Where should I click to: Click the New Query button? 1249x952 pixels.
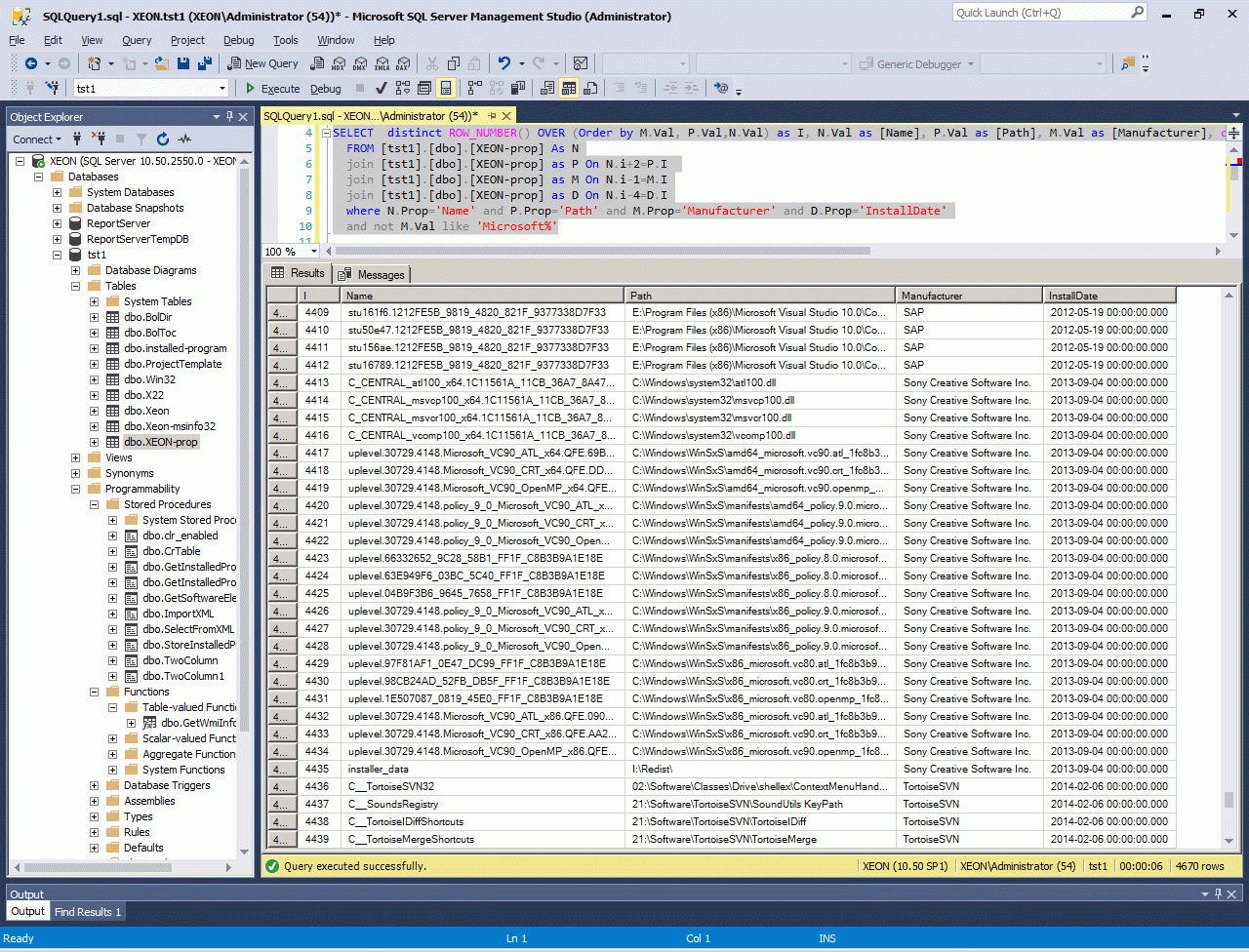pos(263,63)
